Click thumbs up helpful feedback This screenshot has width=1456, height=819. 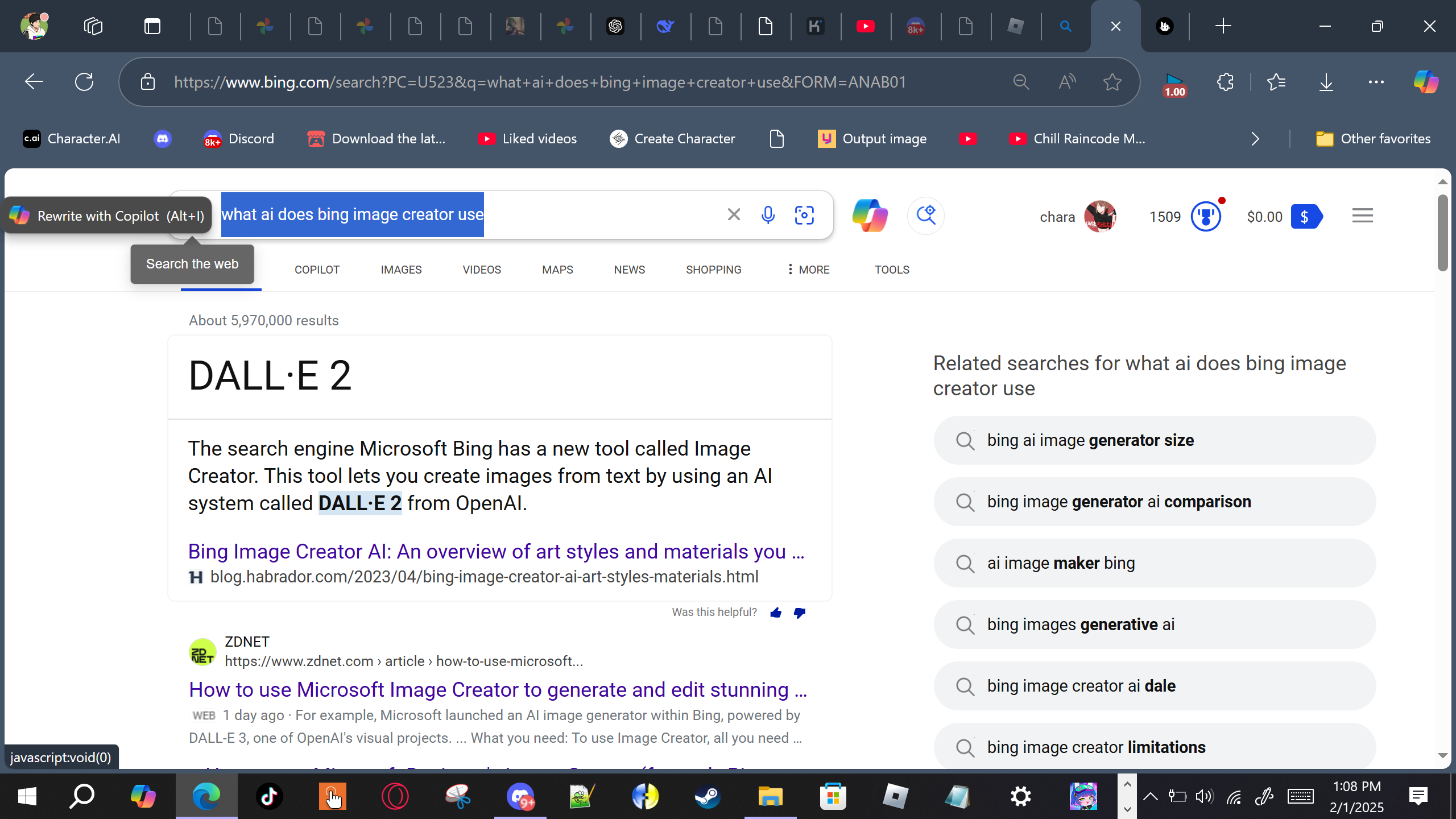point(776,613)
